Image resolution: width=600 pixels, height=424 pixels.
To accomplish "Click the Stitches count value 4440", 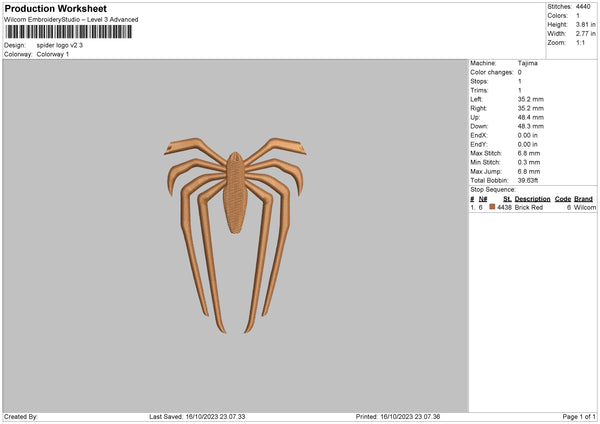I will click(x=583, y=7).
